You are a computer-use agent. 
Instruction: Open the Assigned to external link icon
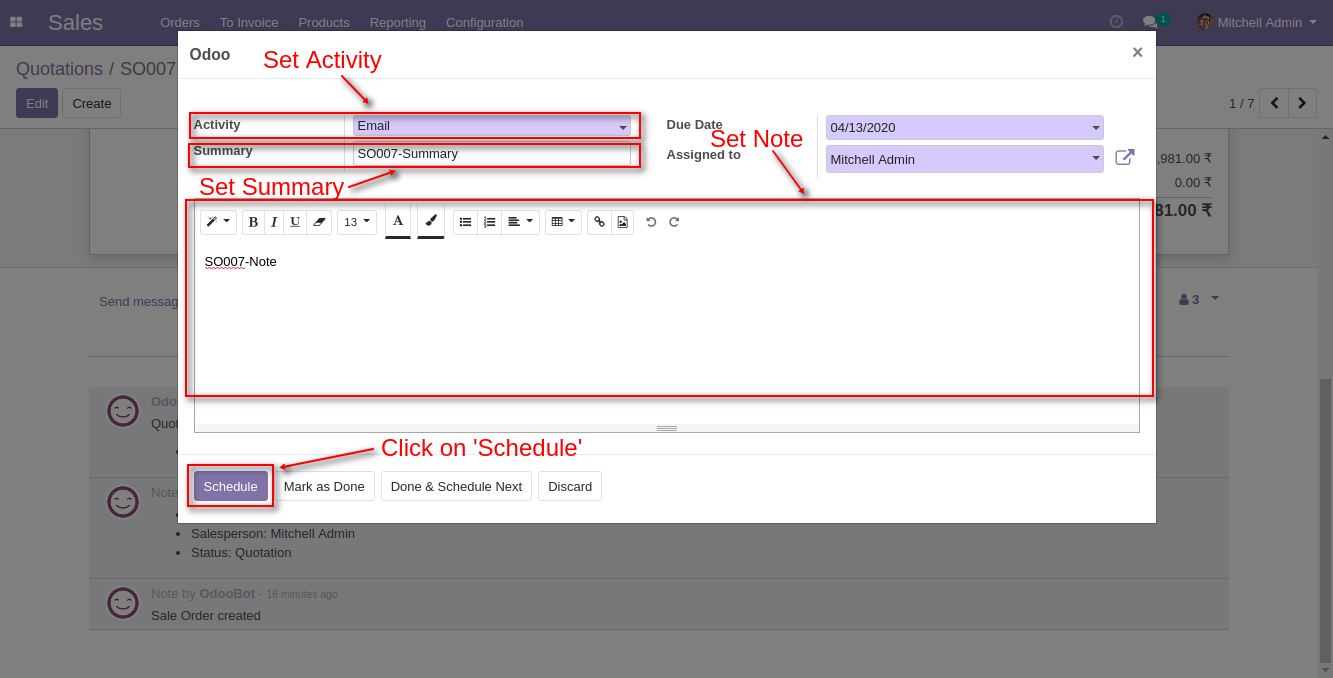1126,157
